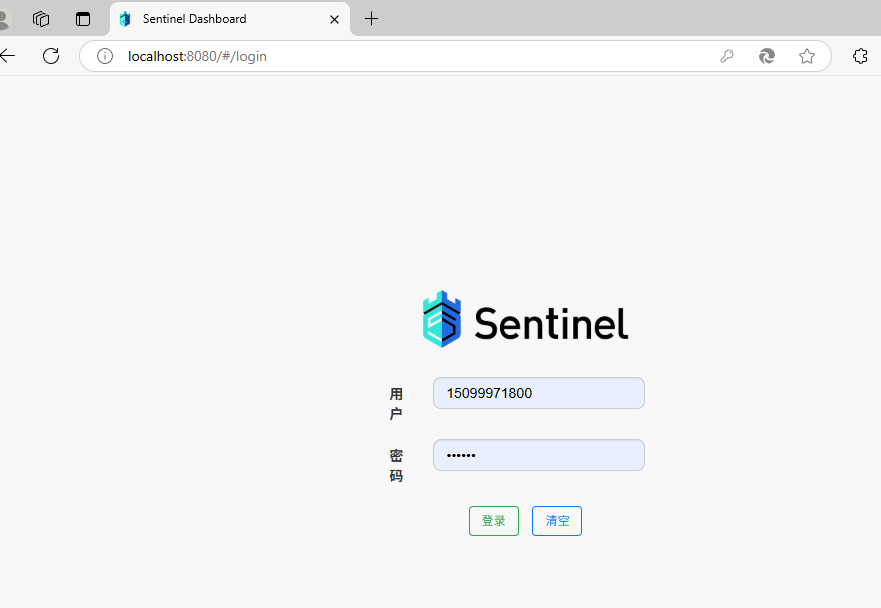Screen dimensions: 881x608
Task: Reload the Sentinel login page
Action: (x=51, y=56)
